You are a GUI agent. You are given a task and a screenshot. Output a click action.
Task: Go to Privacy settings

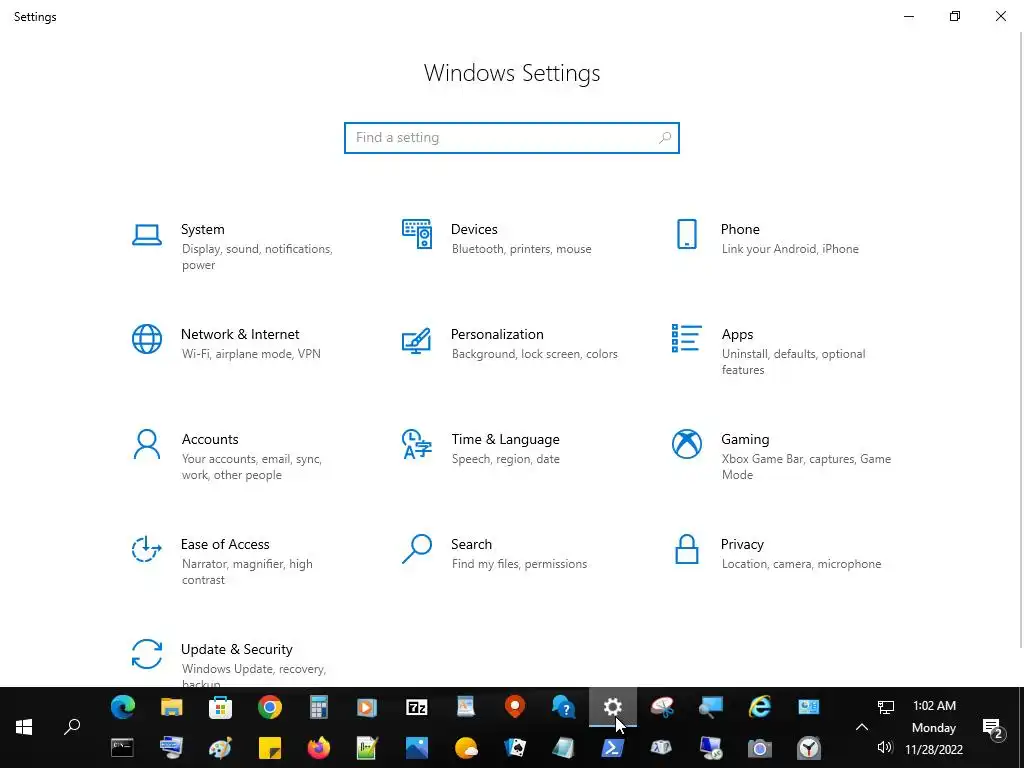742,545
